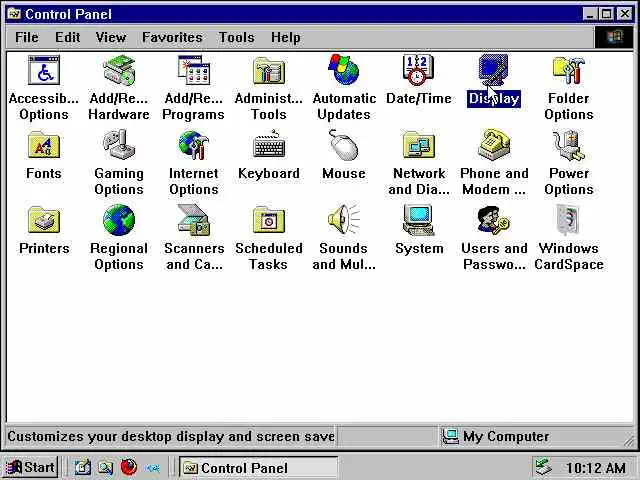Open Automatic Updates icon
This screenshot has width=640, height=480.
pyautogui.click(x=344, y=69)
